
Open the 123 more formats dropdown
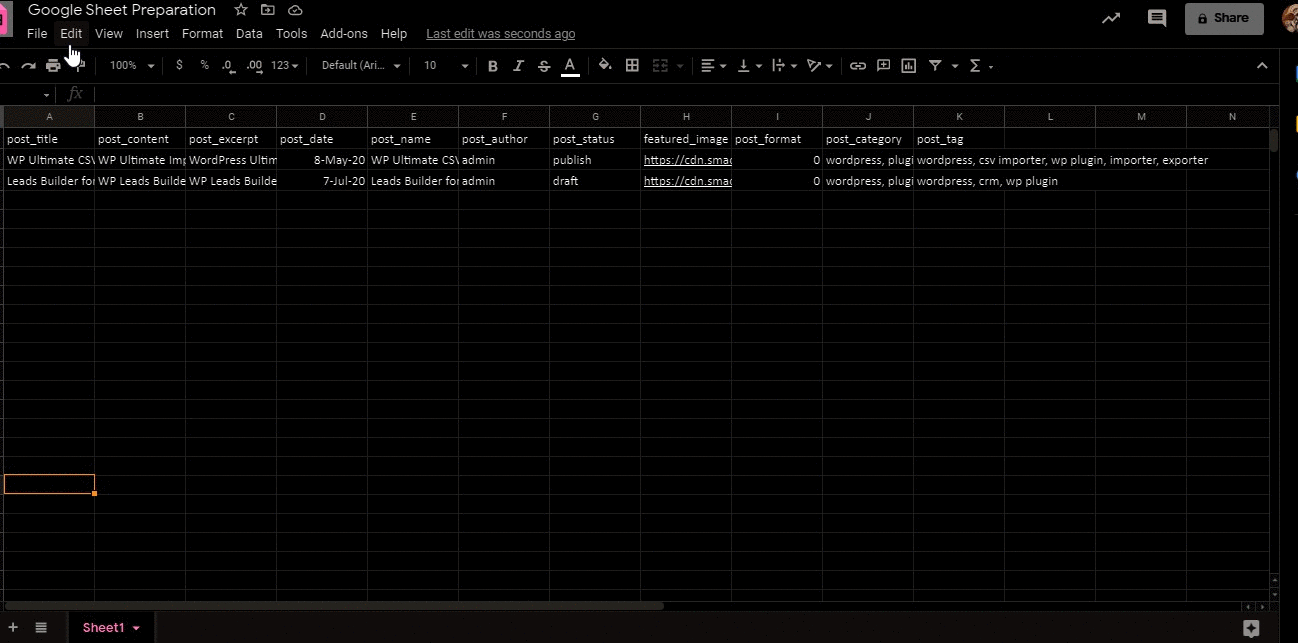[x=285, y=65]
